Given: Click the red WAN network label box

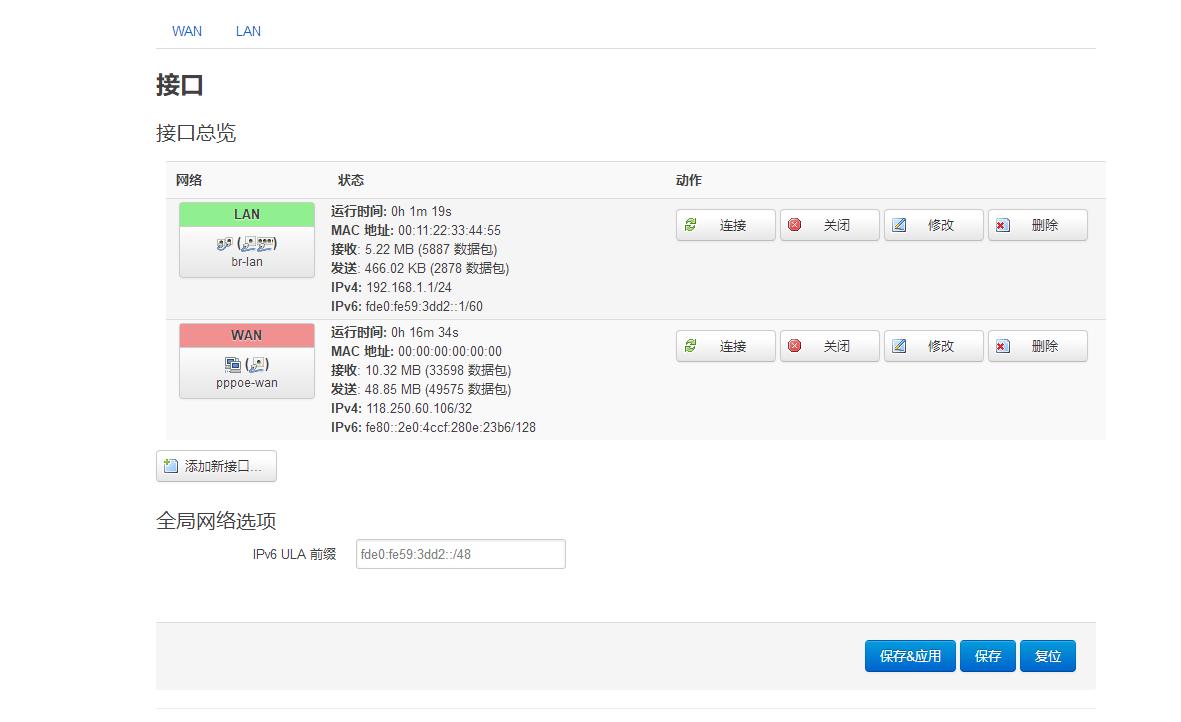Looking at the screenshot, I should (x=246, y=334).
